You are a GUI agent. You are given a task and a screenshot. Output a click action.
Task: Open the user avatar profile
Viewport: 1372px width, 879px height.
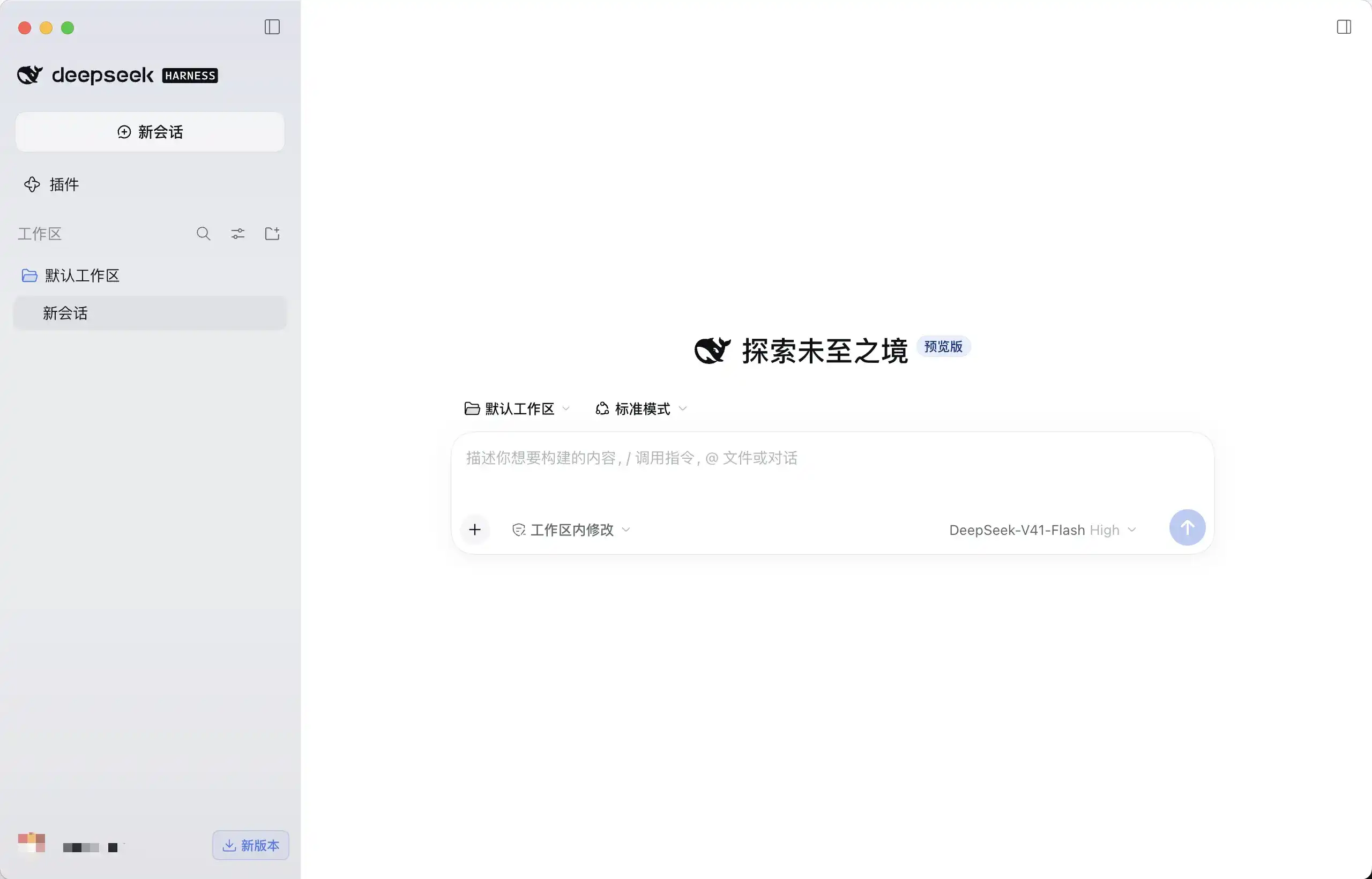(32, 843)
